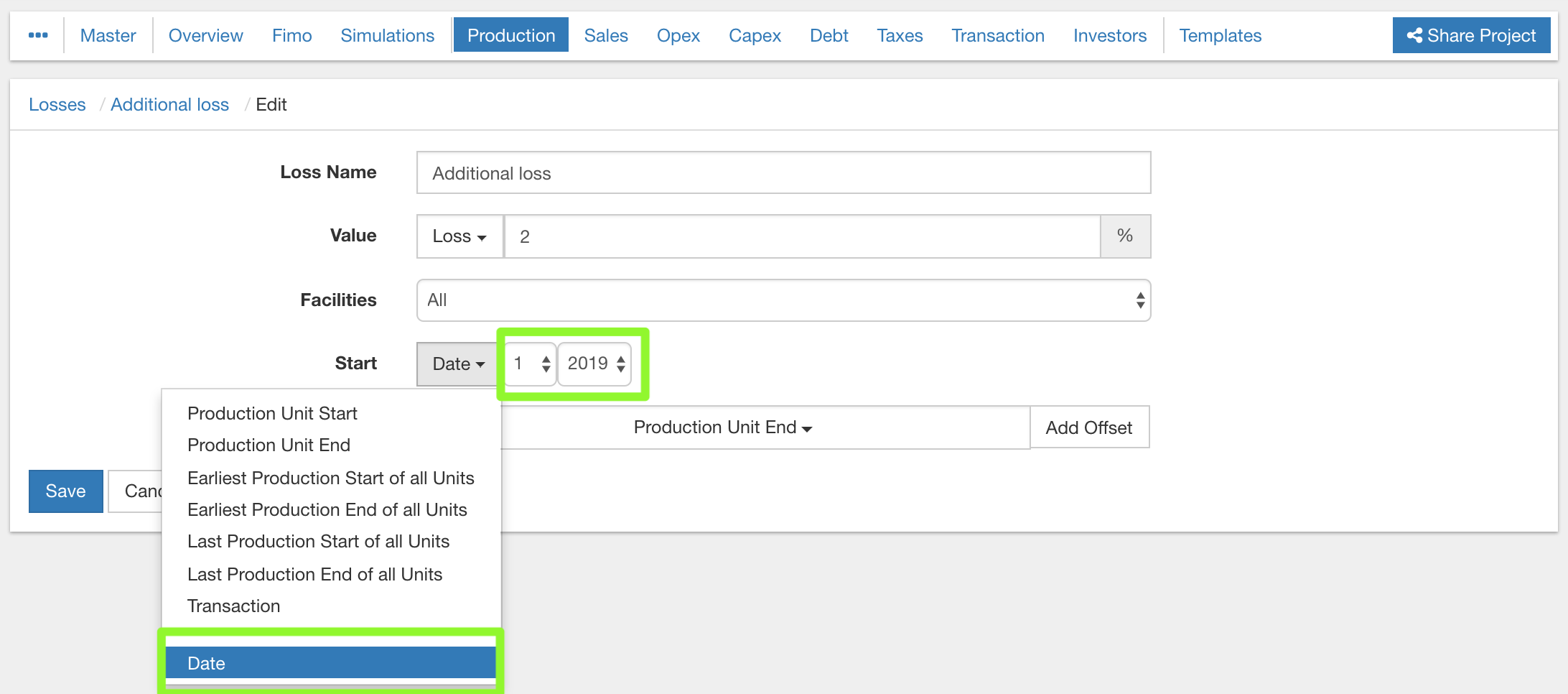The image size is (1568, 694).
Task: Open the Facilities select box
Action: pyautogui.click(x=783, y=300)
